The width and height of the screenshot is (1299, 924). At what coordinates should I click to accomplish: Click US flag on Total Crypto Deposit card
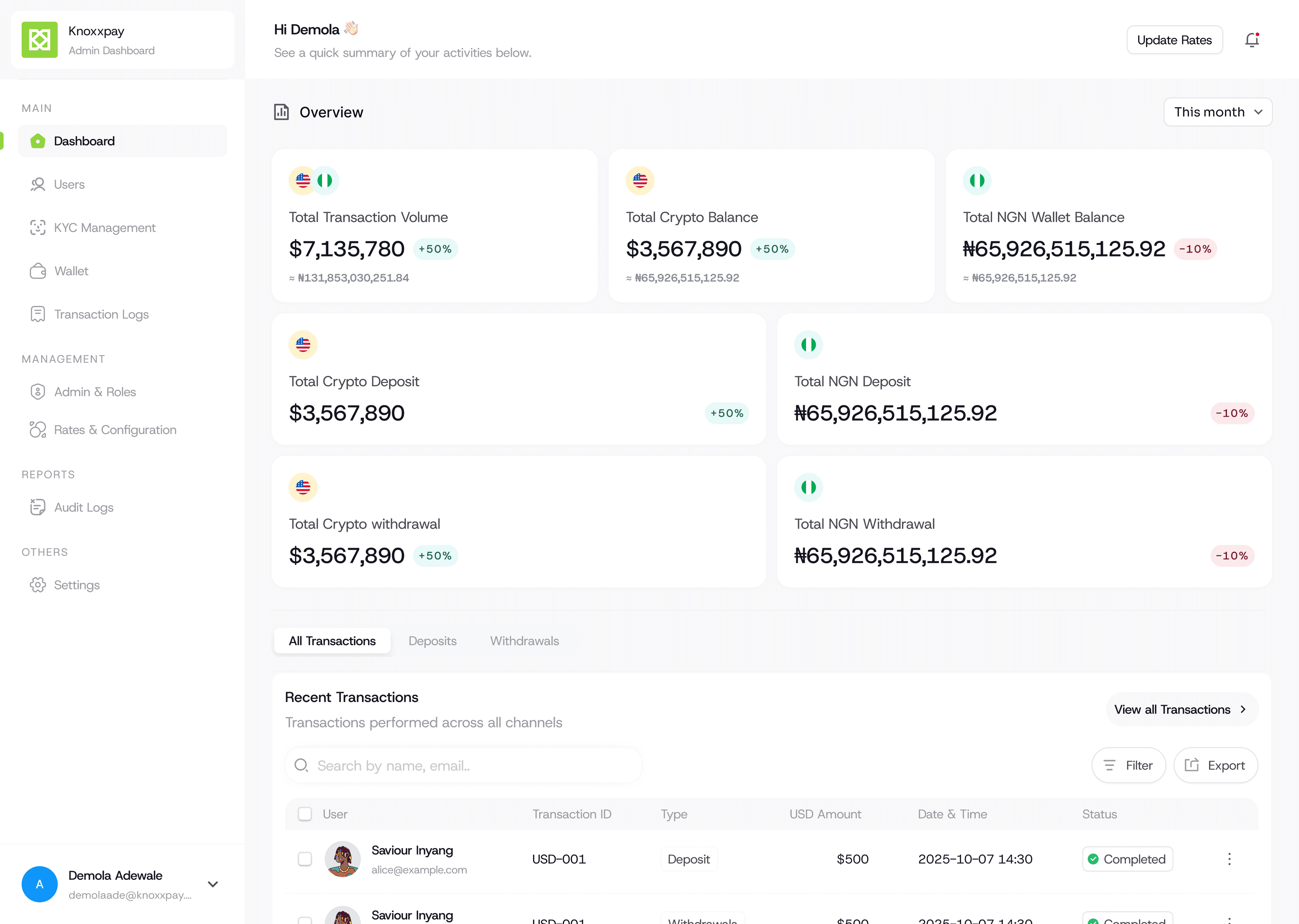coord(302,345)
